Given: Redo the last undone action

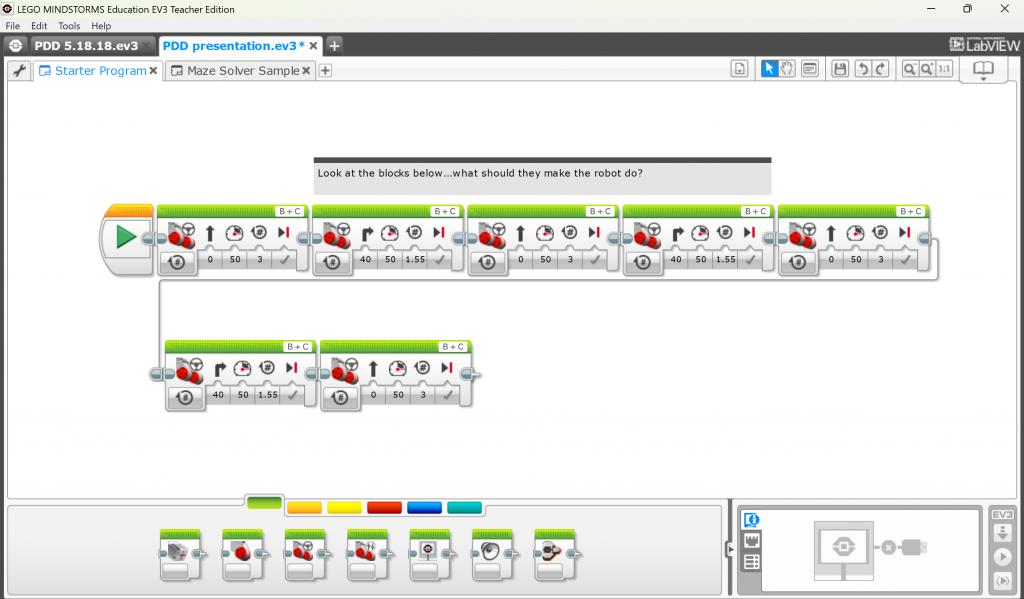Looking at the screenshot, I should click(x=880, y=69).
